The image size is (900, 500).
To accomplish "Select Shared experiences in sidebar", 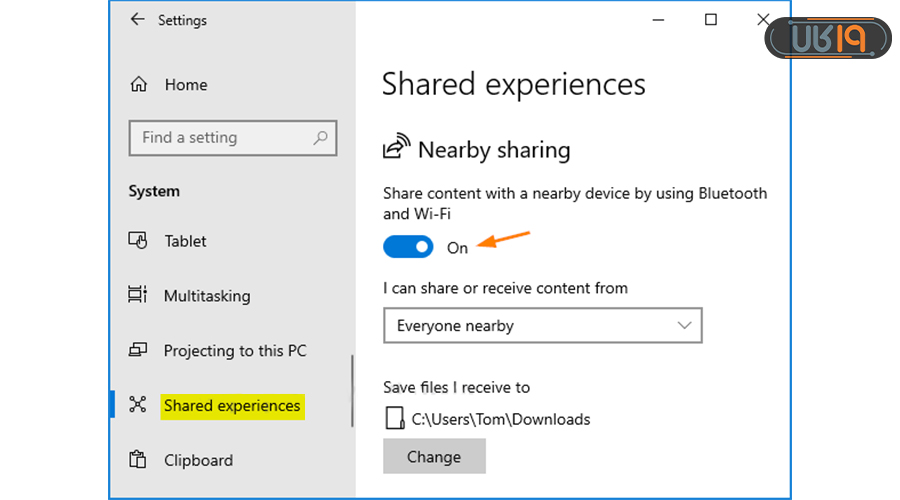I will 232,405.
